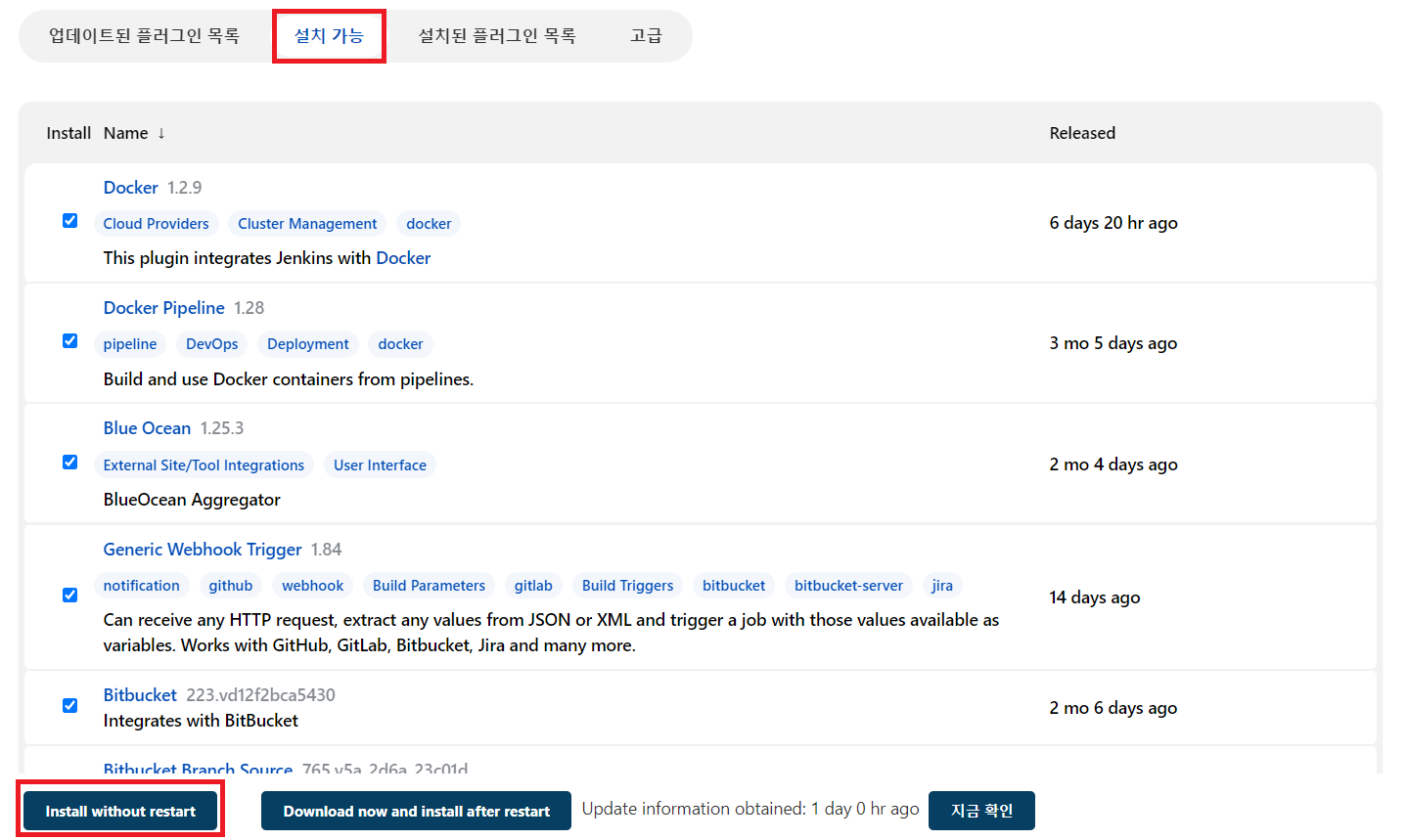Click Install without restart button
Screen dimensions: 1408x840
(120, 812)
